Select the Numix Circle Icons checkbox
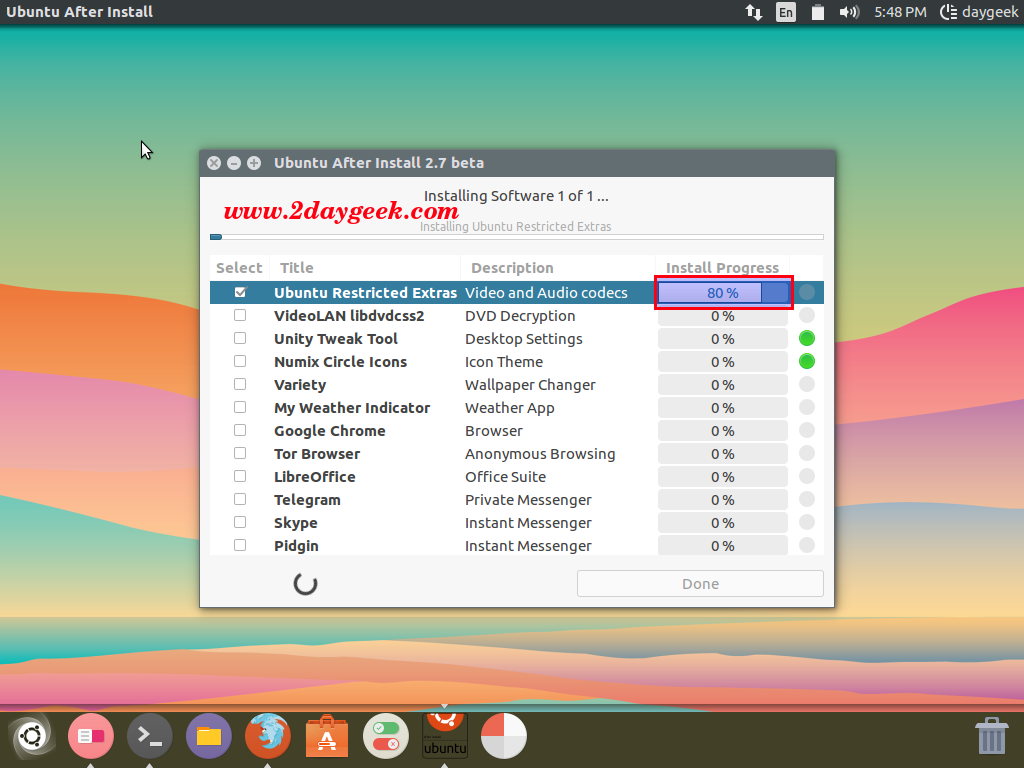The image size is (1024, 768). point(240,361)
